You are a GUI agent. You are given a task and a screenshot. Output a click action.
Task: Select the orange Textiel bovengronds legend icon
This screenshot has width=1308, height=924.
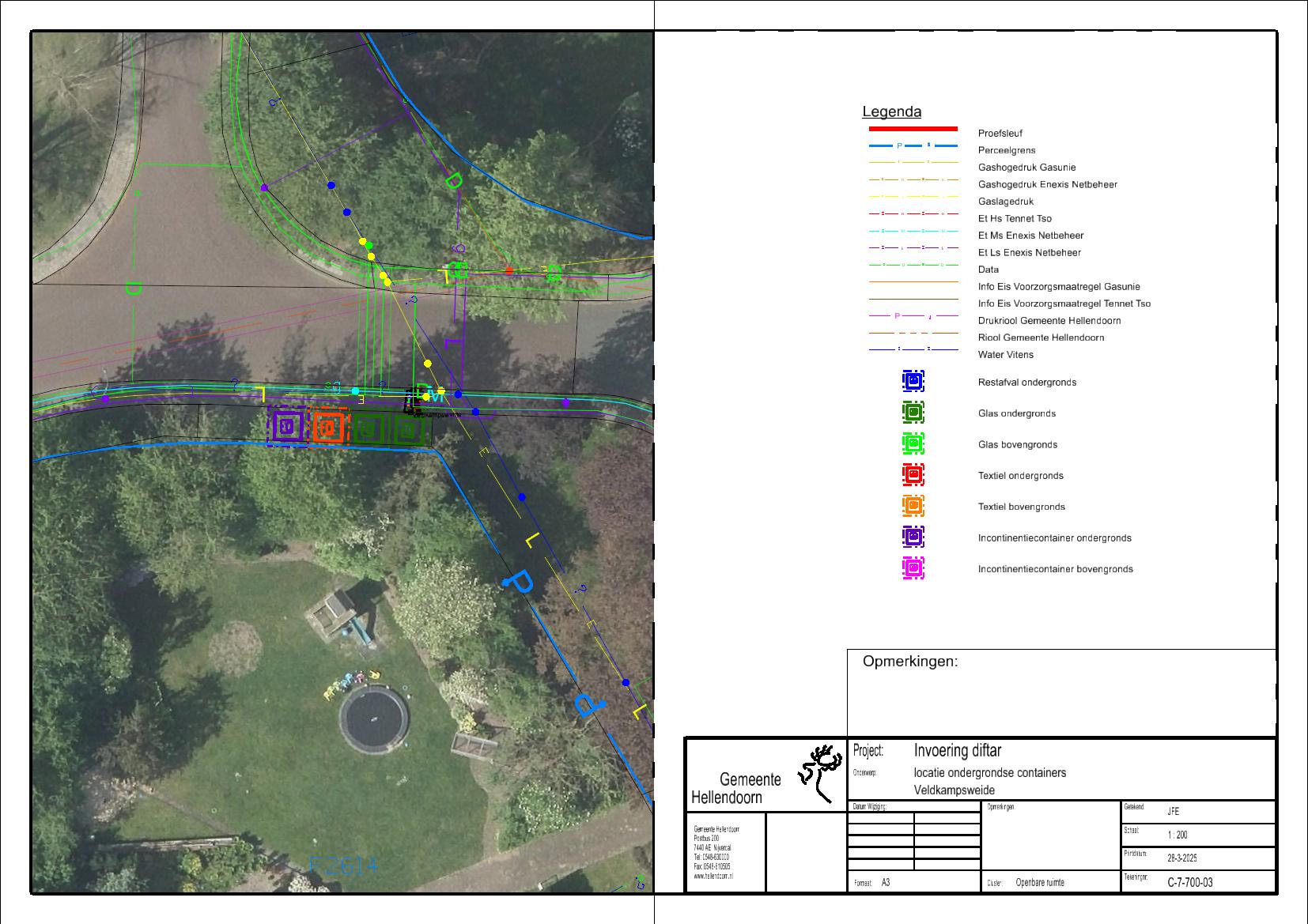[x=913, y=506]
